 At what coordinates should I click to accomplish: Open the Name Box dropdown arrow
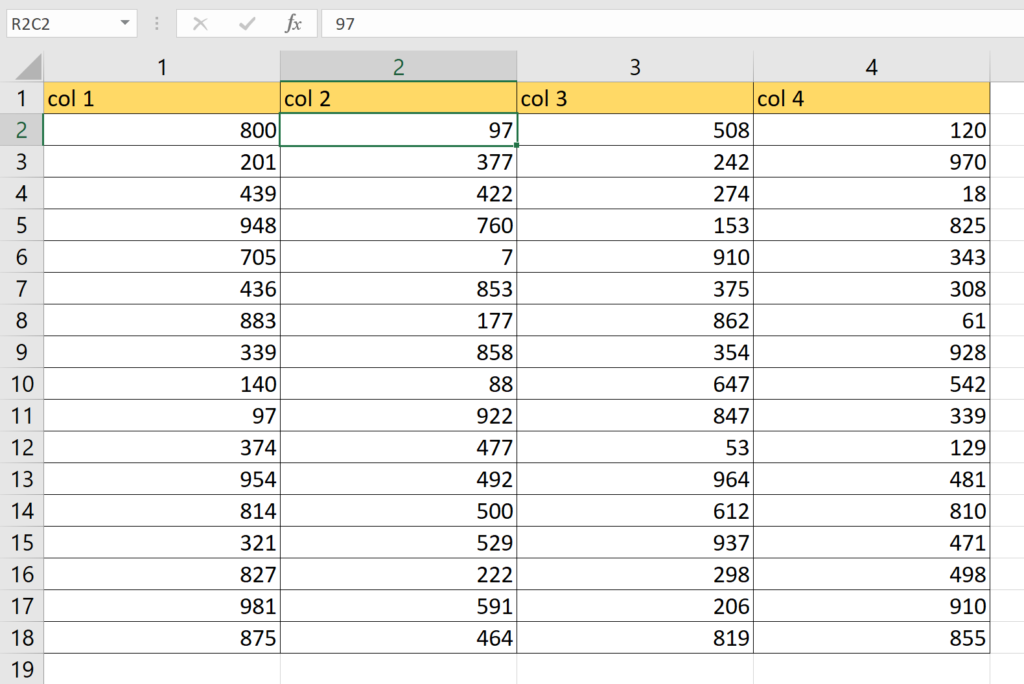(126, 22)
